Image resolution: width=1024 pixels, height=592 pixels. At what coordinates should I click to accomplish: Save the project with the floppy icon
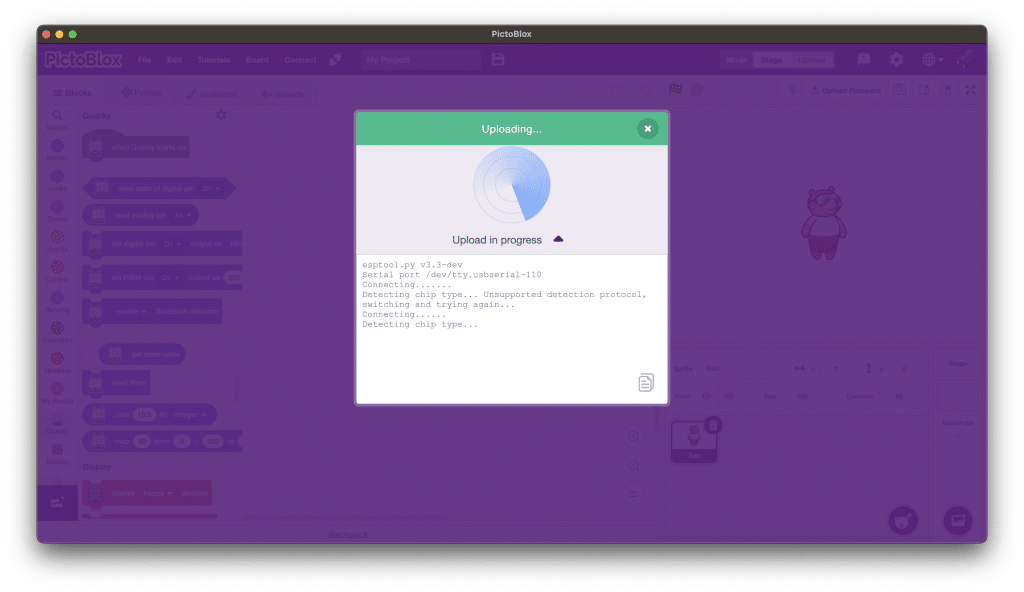coord(498,59)
